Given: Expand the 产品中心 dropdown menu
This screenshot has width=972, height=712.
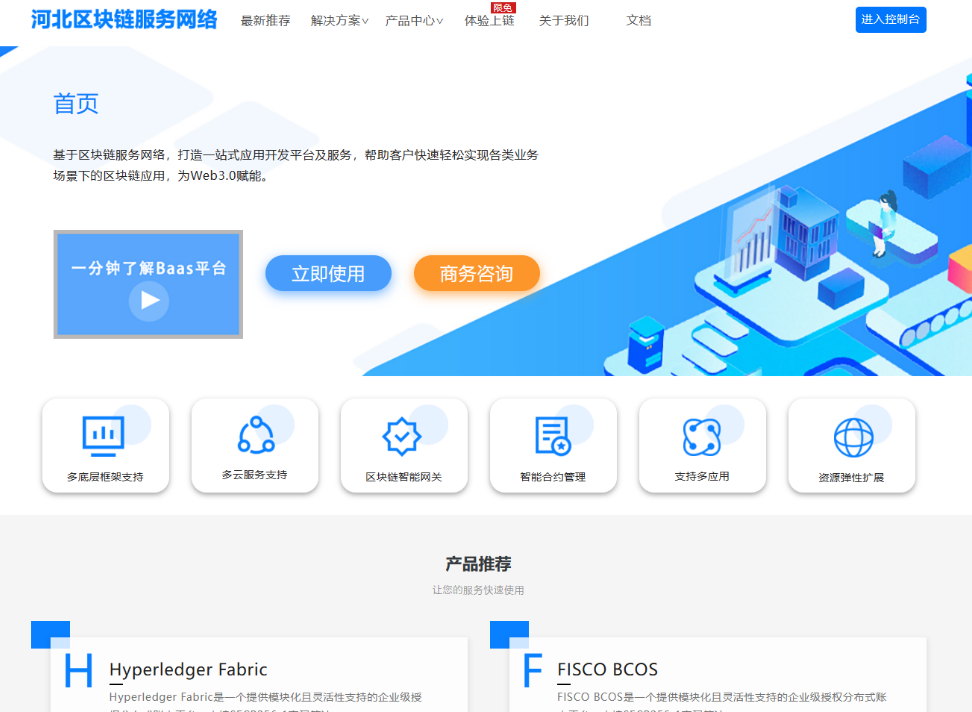Looking at the screenshot, I should coord(414,20).
